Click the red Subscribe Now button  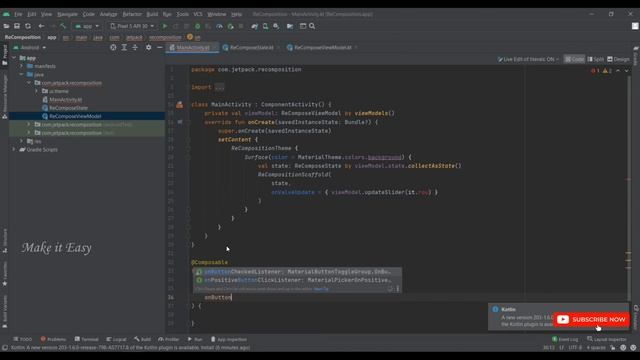[591, 320]
